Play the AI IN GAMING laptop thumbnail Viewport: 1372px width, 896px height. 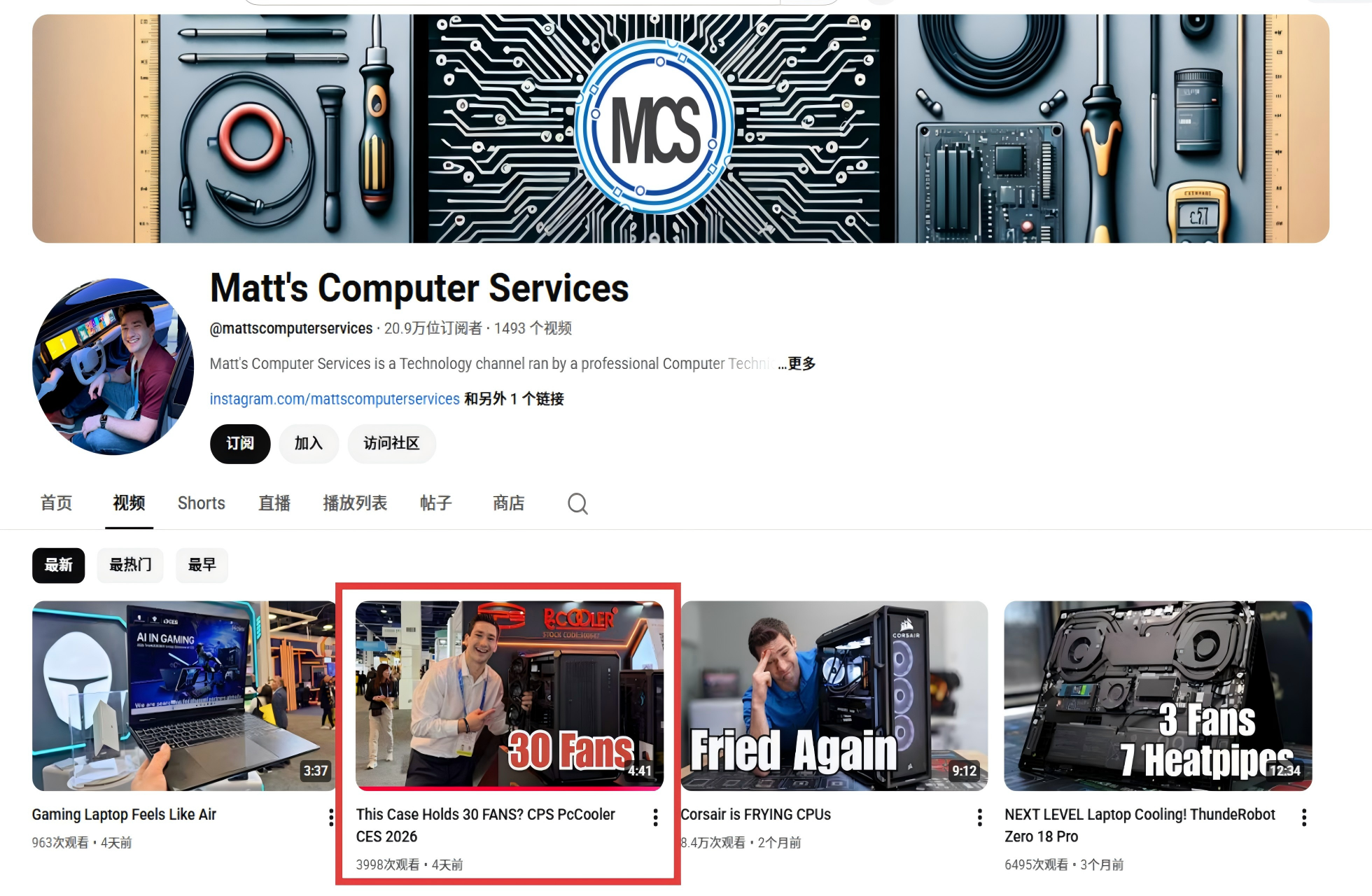(184, 696)
